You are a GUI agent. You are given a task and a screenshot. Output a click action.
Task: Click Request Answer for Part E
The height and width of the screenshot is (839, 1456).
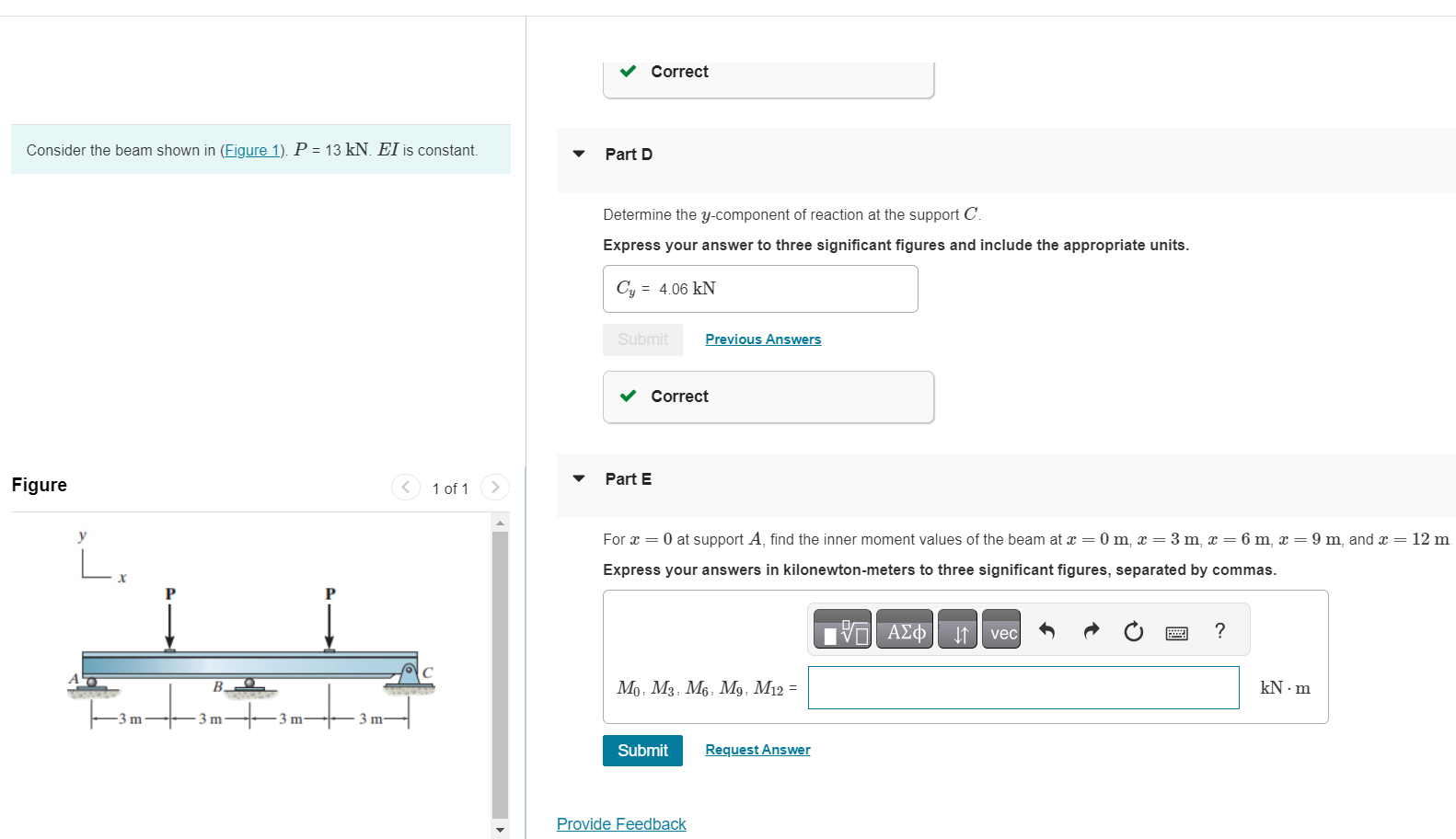[x=757, y=749]
